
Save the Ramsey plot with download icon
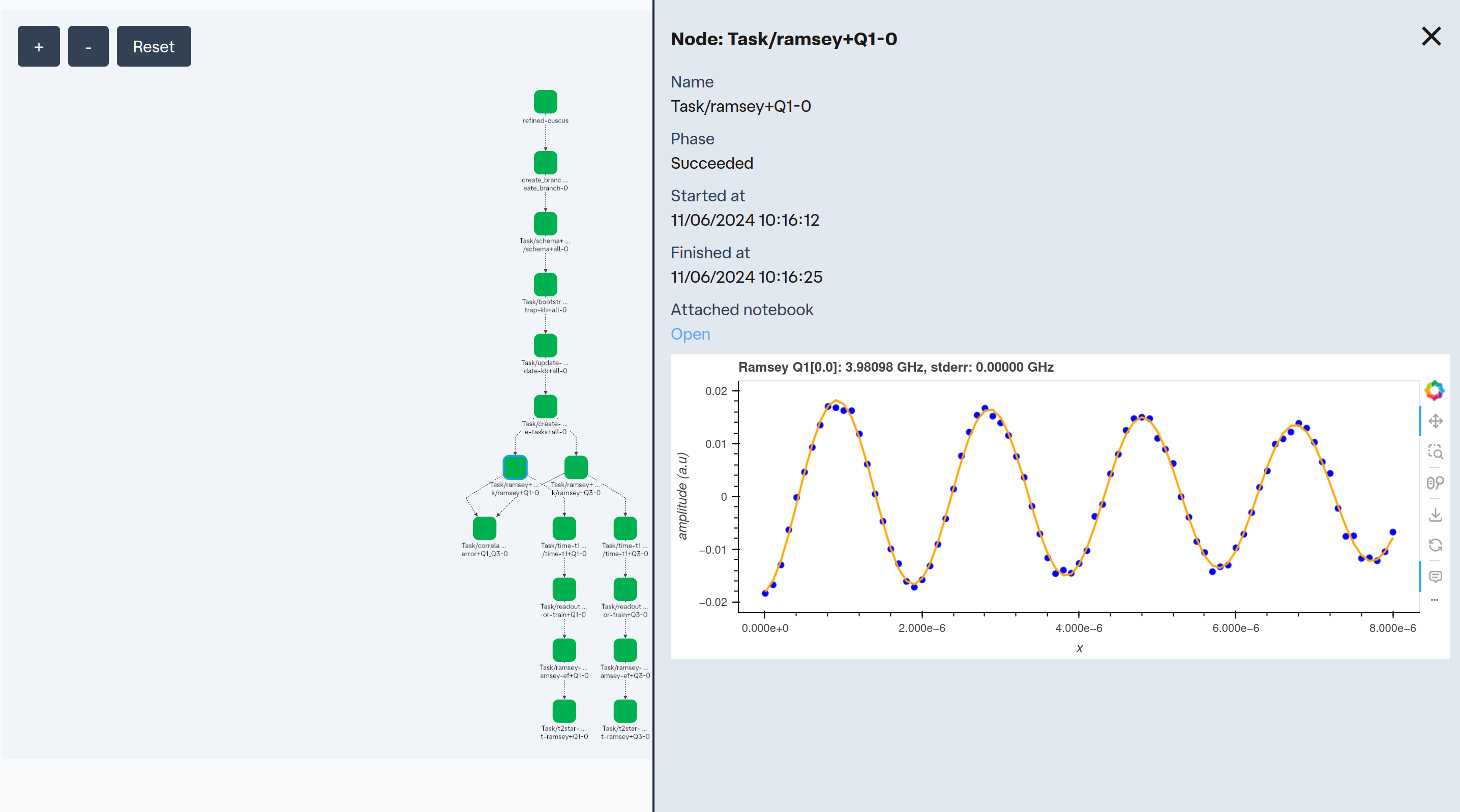pyautogui.click(x=1435, y=515)
